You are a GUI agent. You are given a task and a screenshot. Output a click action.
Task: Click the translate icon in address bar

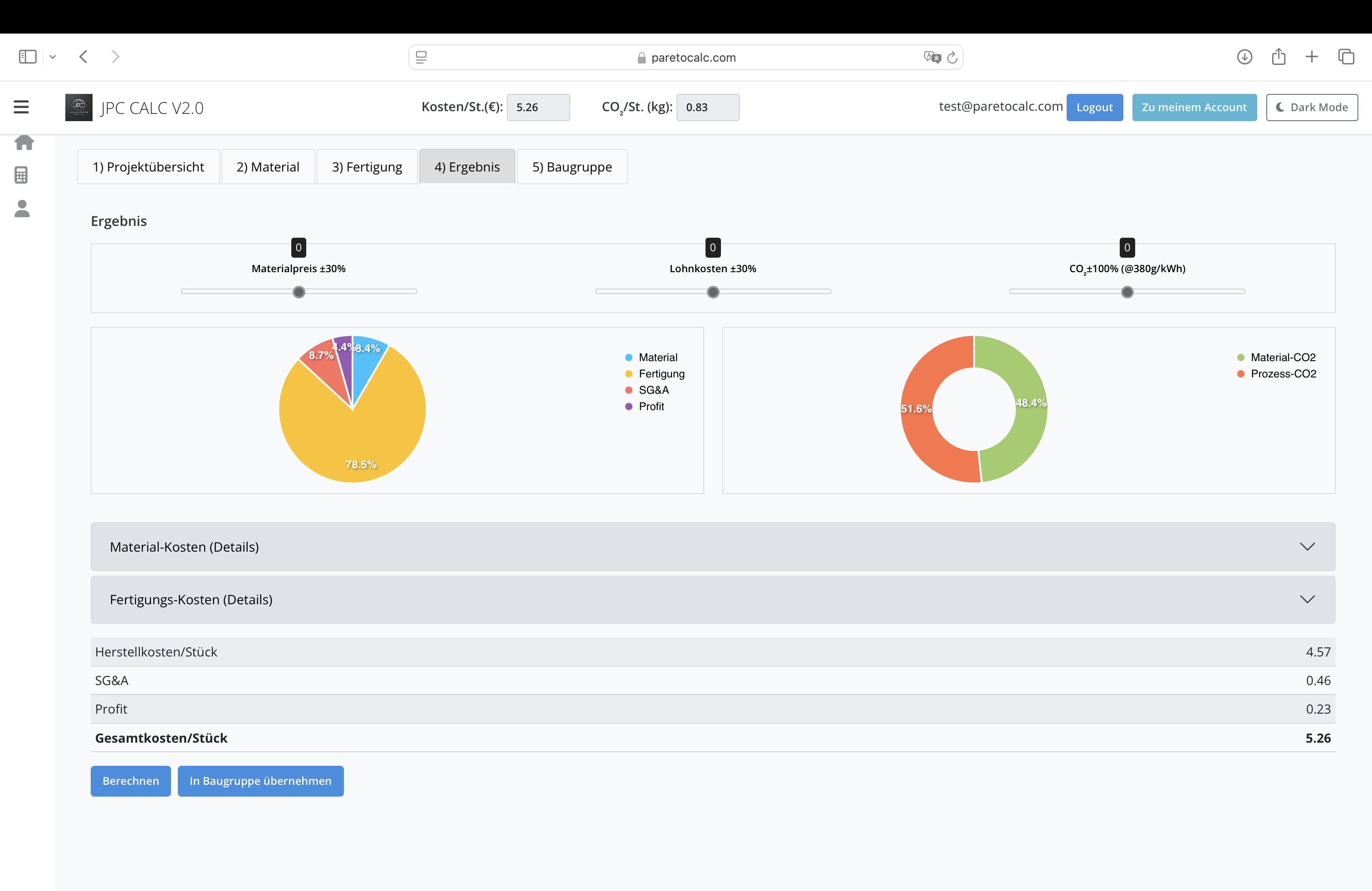point(932,57)
